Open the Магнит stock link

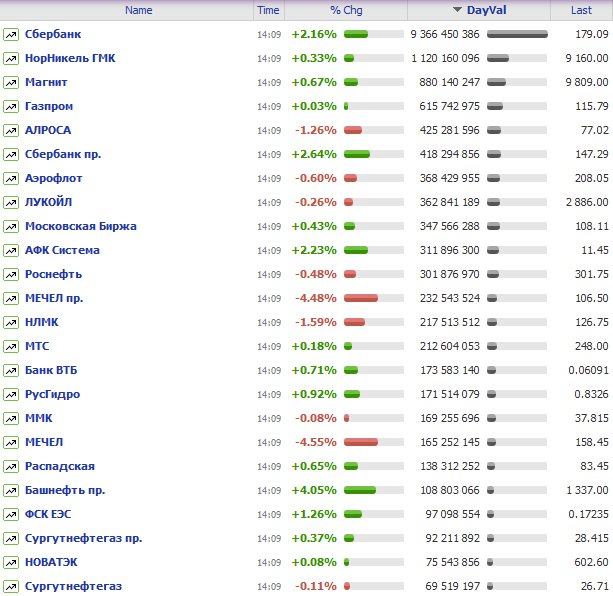(x=48, y=82)
